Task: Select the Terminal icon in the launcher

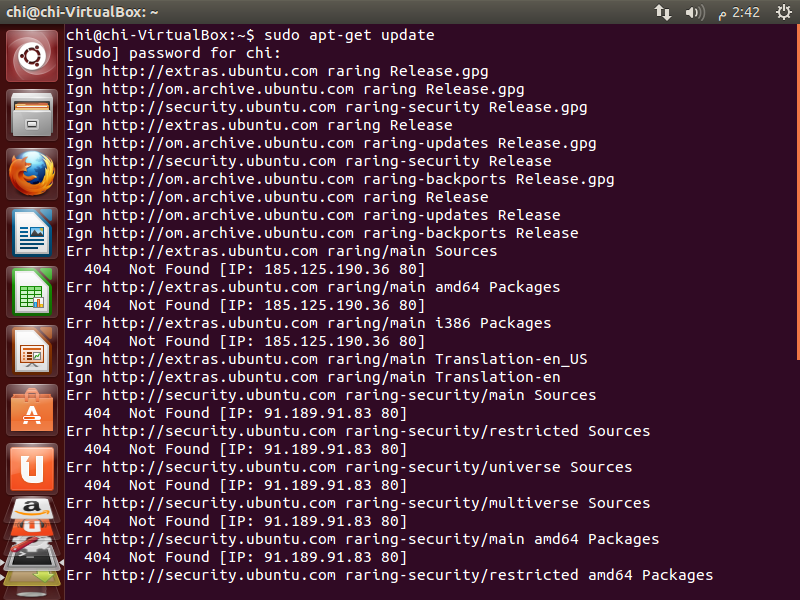Action: (33, 557)
